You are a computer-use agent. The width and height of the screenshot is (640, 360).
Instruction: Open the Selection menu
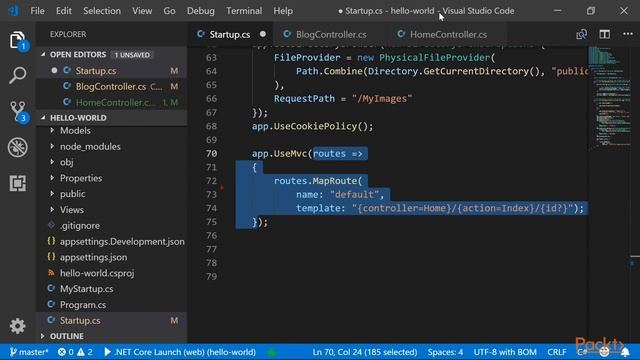tap(102, 11)
